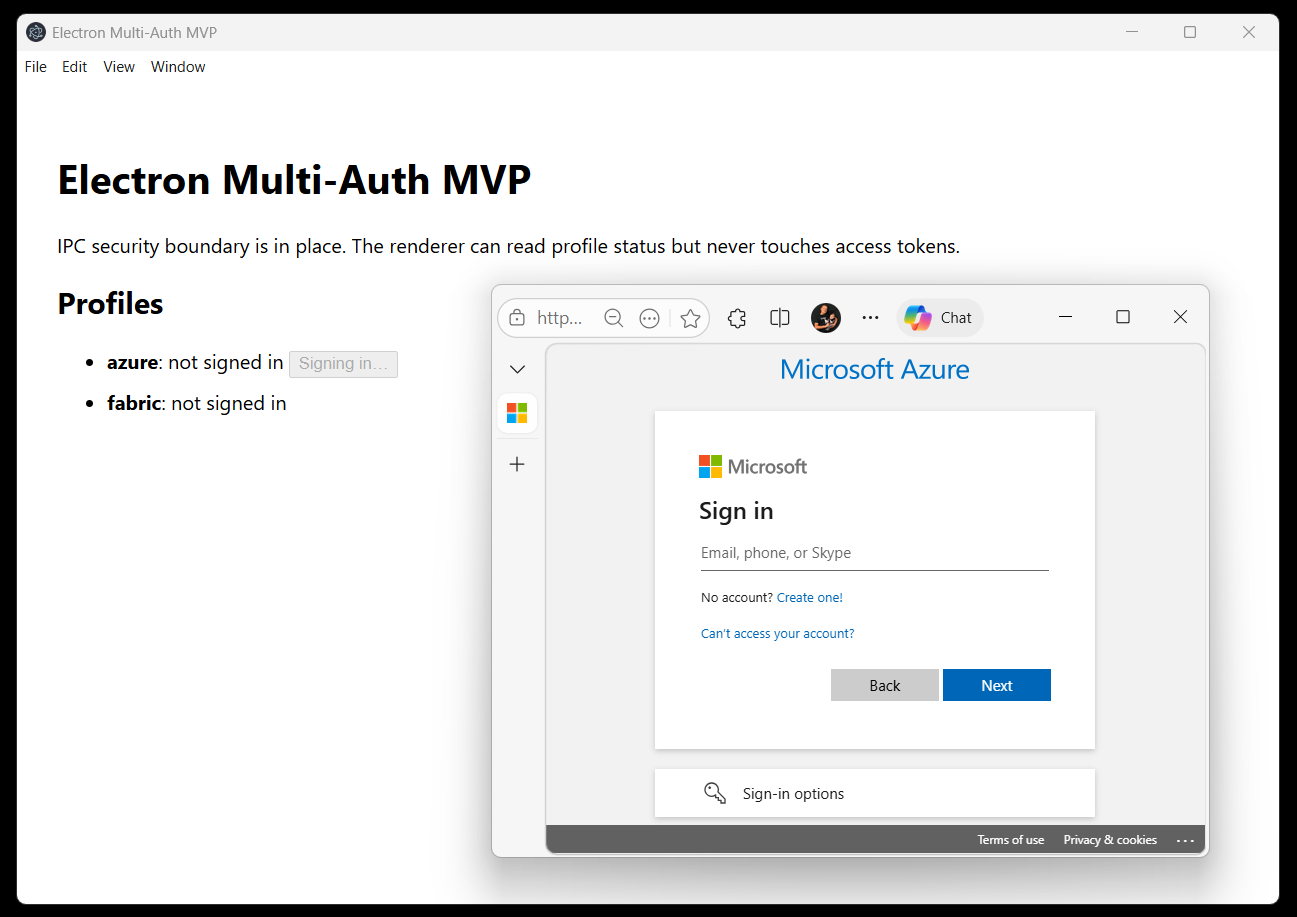Expand the vertical tabs chevron
The height and width of the screenshot is (917, 1297).
517,369
